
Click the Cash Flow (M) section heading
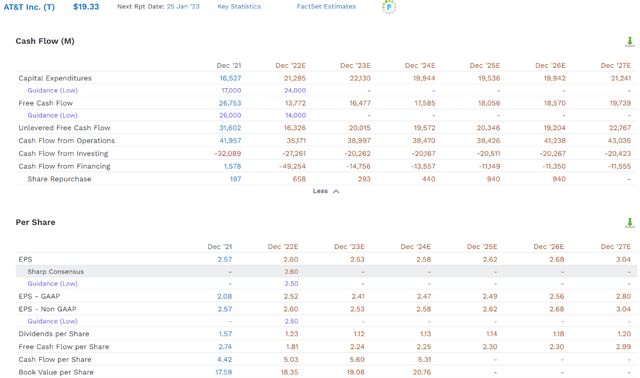45,41
